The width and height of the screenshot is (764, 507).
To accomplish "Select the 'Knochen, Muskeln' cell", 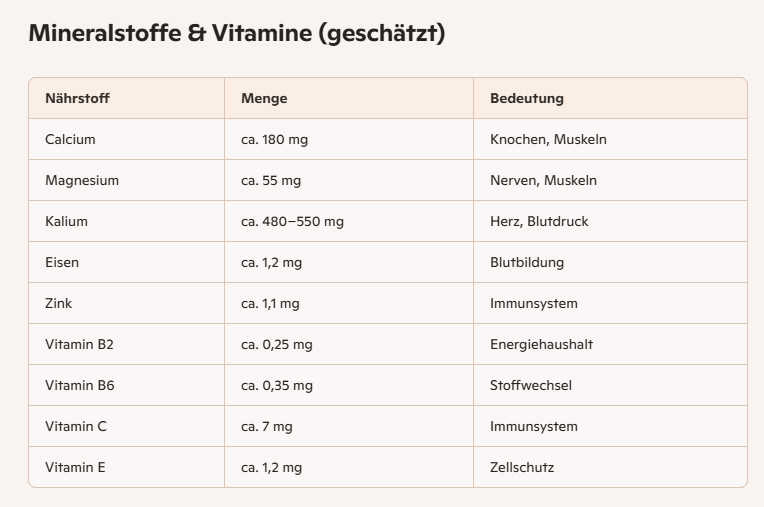I will tap(548, 139).
